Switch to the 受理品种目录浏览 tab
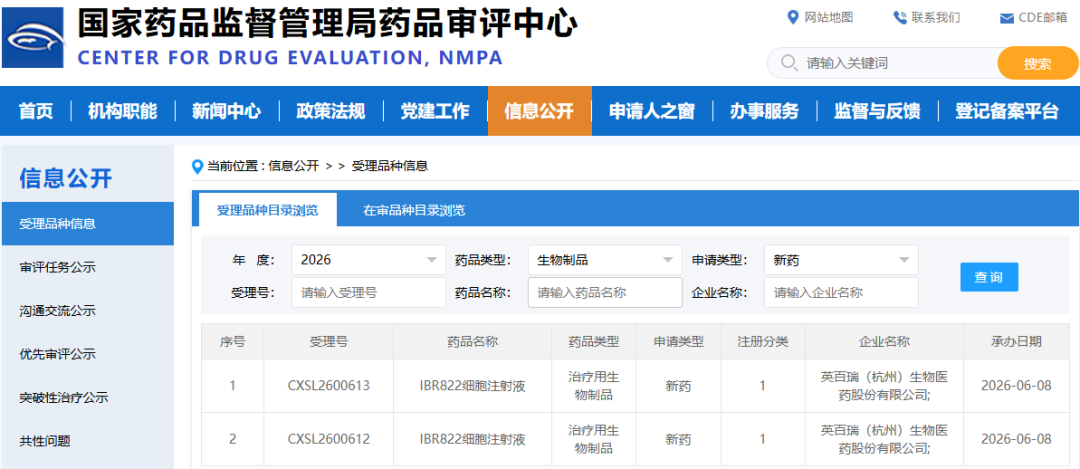Viewport: 1080px width, 469px height. coord(267,210)
